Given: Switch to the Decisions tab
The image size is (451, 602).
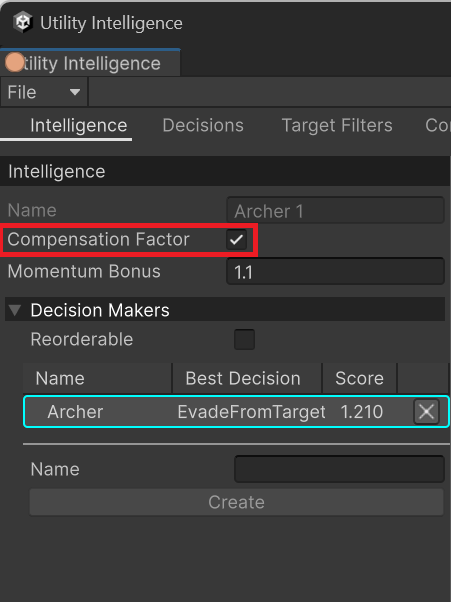Looking at the screenshot, I should pyautogui.click(x=203, y=125).
